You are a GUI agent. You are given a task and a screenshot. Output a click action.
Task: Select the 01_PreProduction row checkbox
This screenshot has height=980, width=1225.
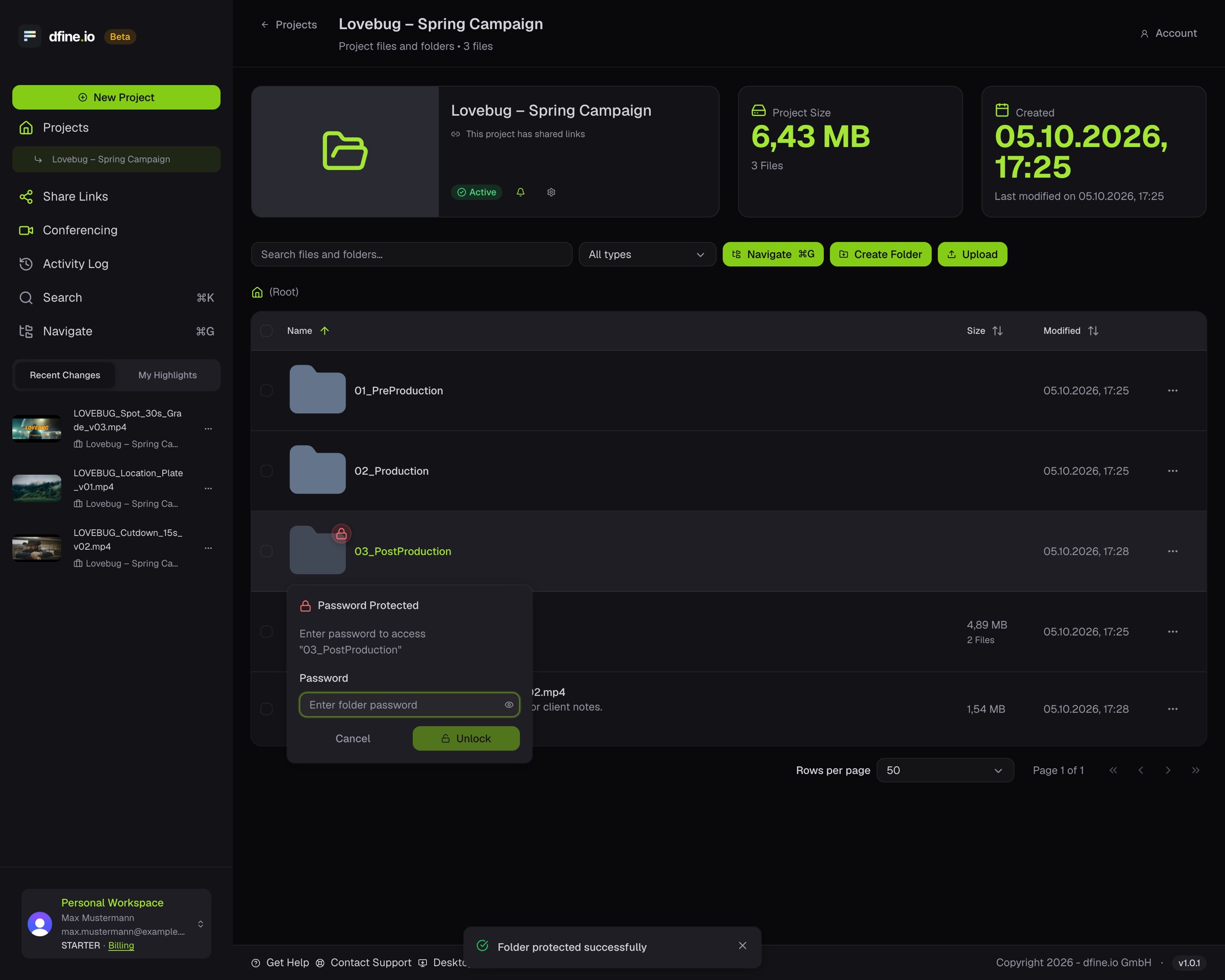(266, 390)
